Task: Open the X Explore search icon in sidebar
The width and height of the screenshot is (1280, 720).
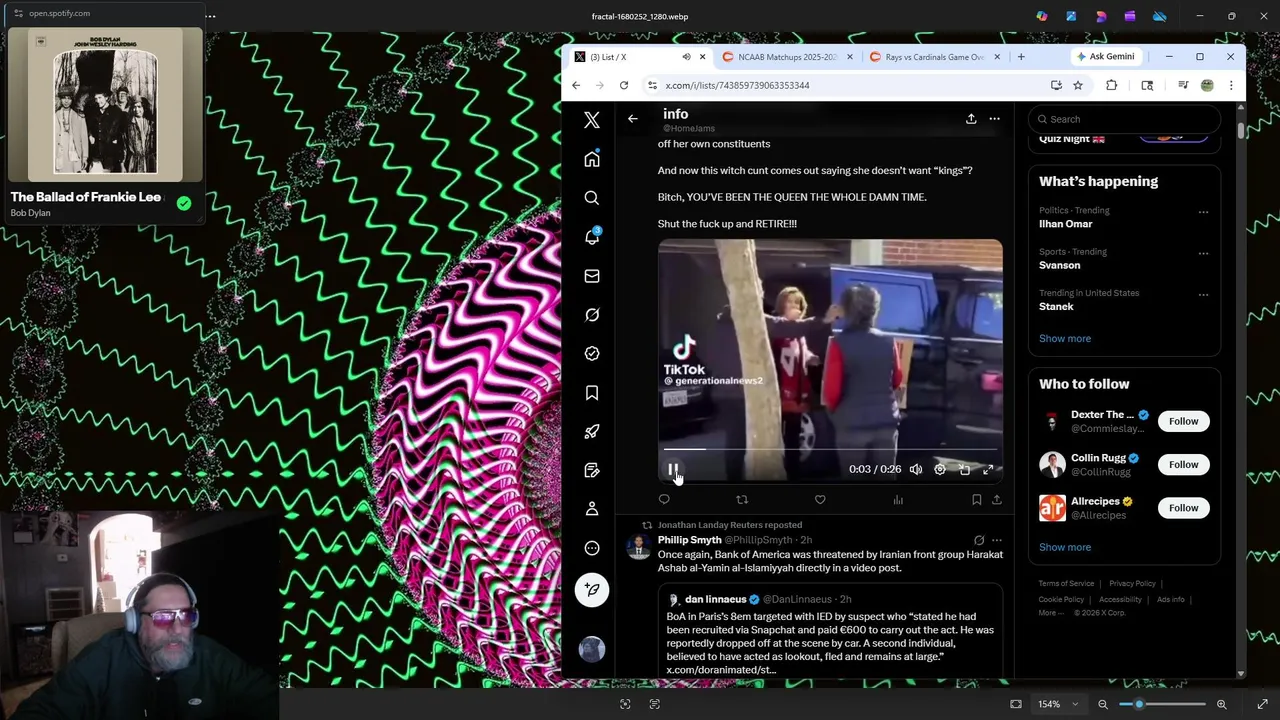Action: 592,198
